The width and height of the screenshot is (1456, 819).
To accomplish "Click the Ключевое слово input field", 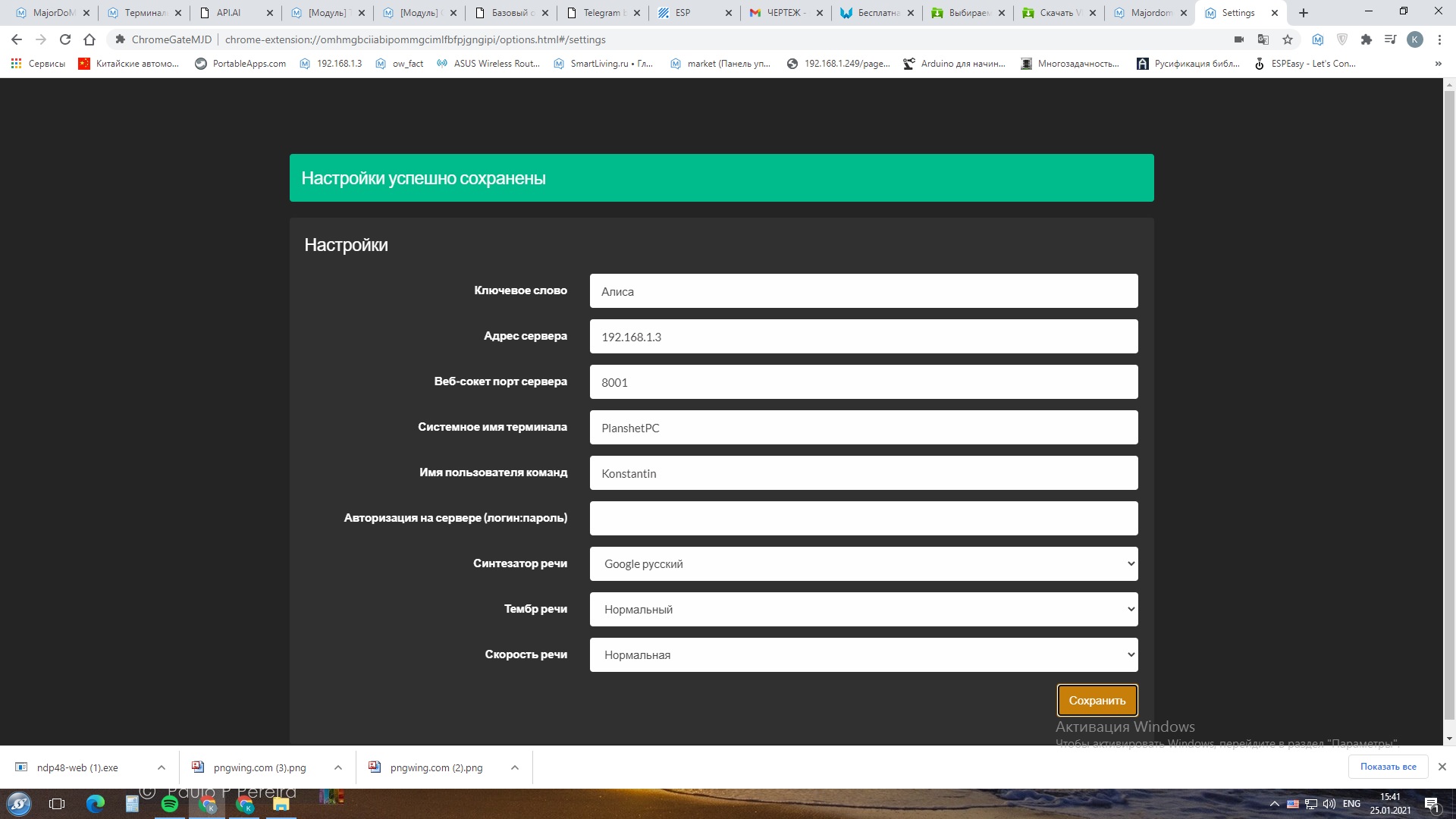I will pos(863,291).
